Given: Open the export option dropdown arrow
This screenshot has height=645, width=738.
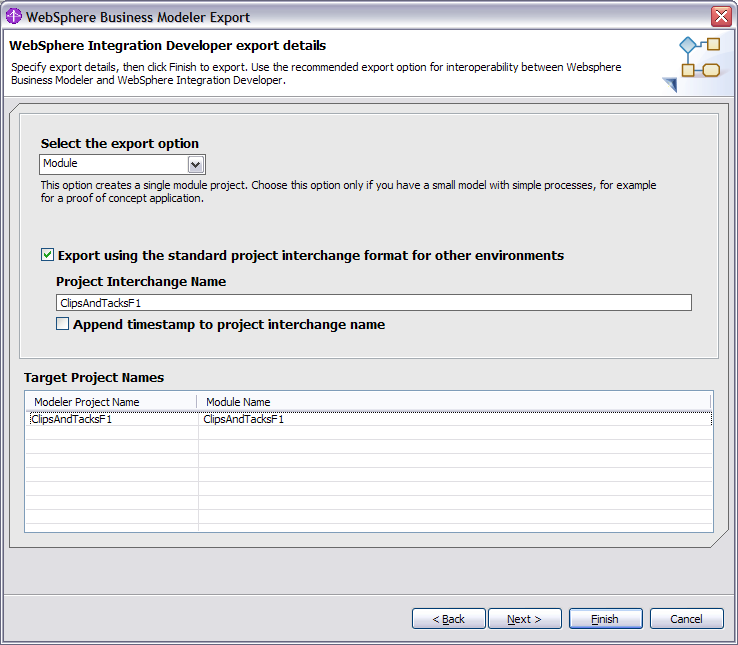Looking at the screenshot, I should click(x=195, y=164).
